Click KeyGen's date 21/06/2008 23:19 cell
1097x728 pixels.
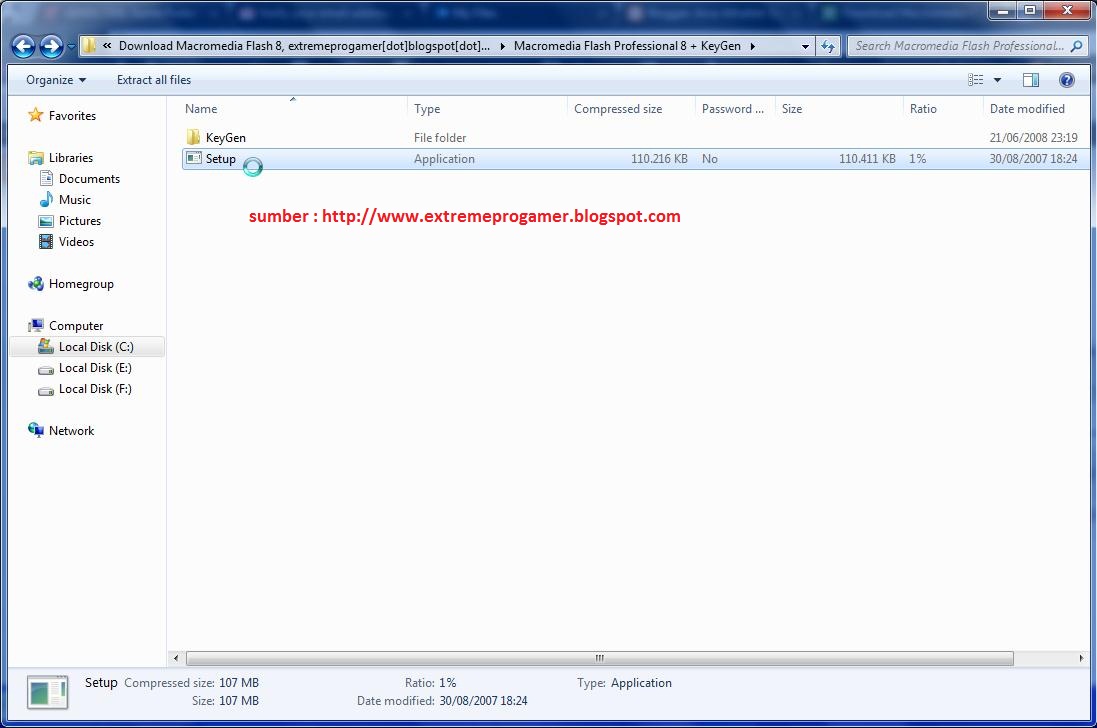tap(1033, 138)
